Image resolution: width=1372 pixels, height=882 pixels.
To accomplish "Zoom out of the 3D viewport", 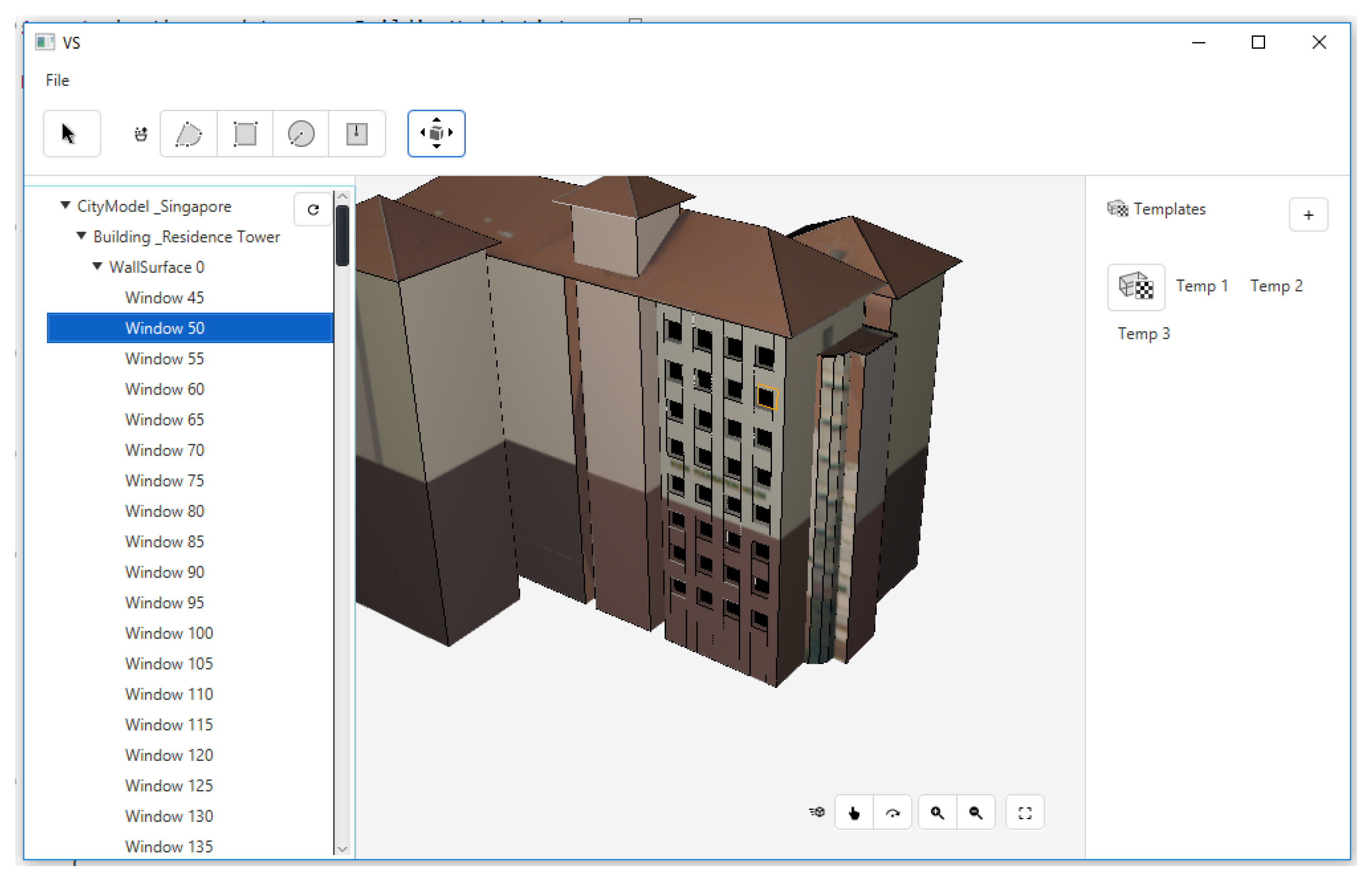I will (x=976, y=812).
